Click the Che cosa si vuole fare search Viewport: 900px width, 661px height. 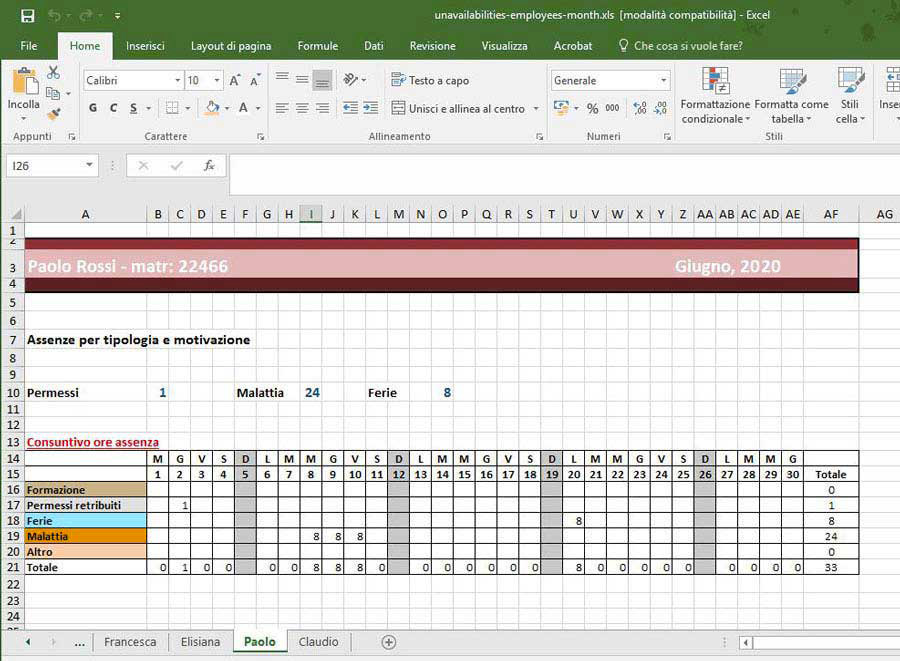(681, 46)
